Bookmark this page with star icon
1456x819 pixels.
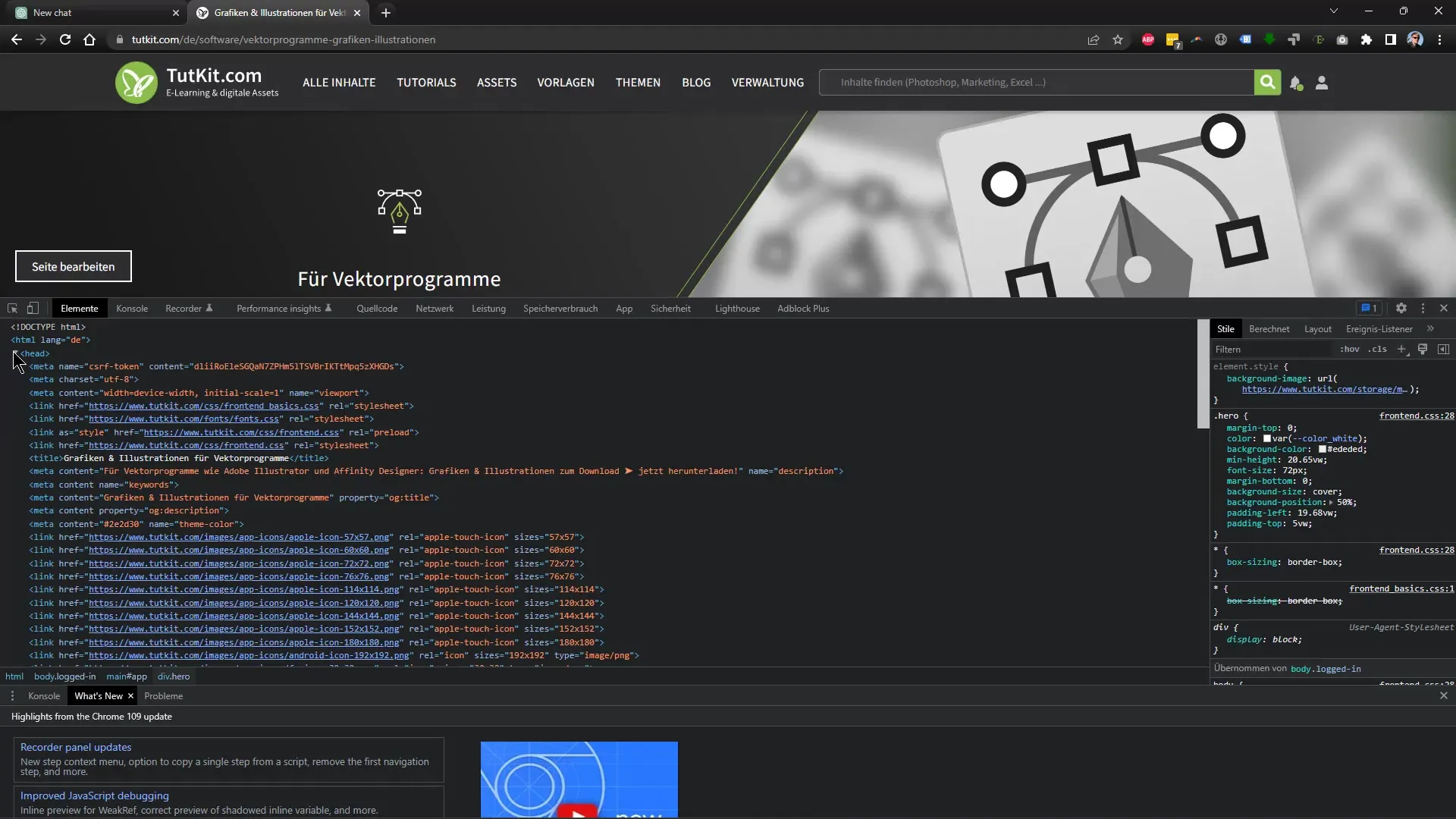(1118, 39)
